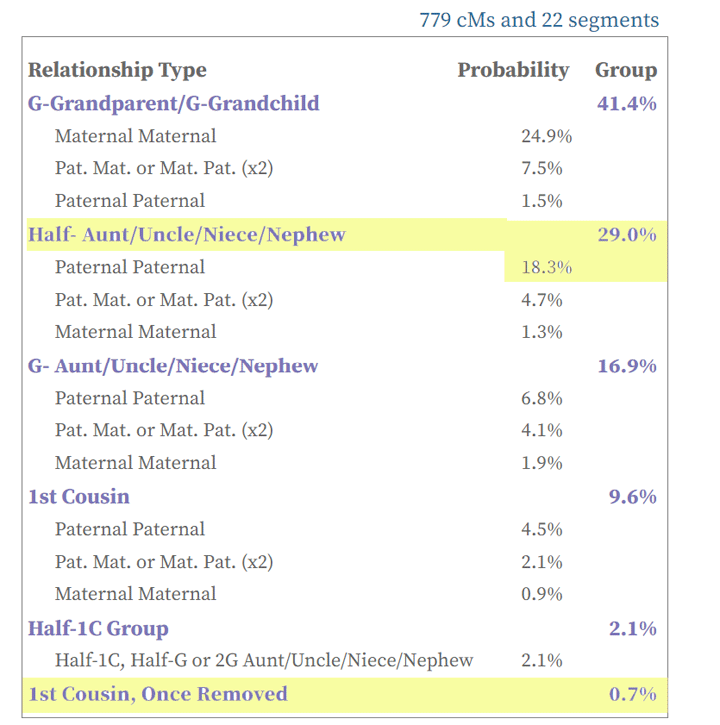This screenshot has height=725, width=720.
Task: Select the Half-1C, Half-G or 2G row
Action: coord(264,660)
